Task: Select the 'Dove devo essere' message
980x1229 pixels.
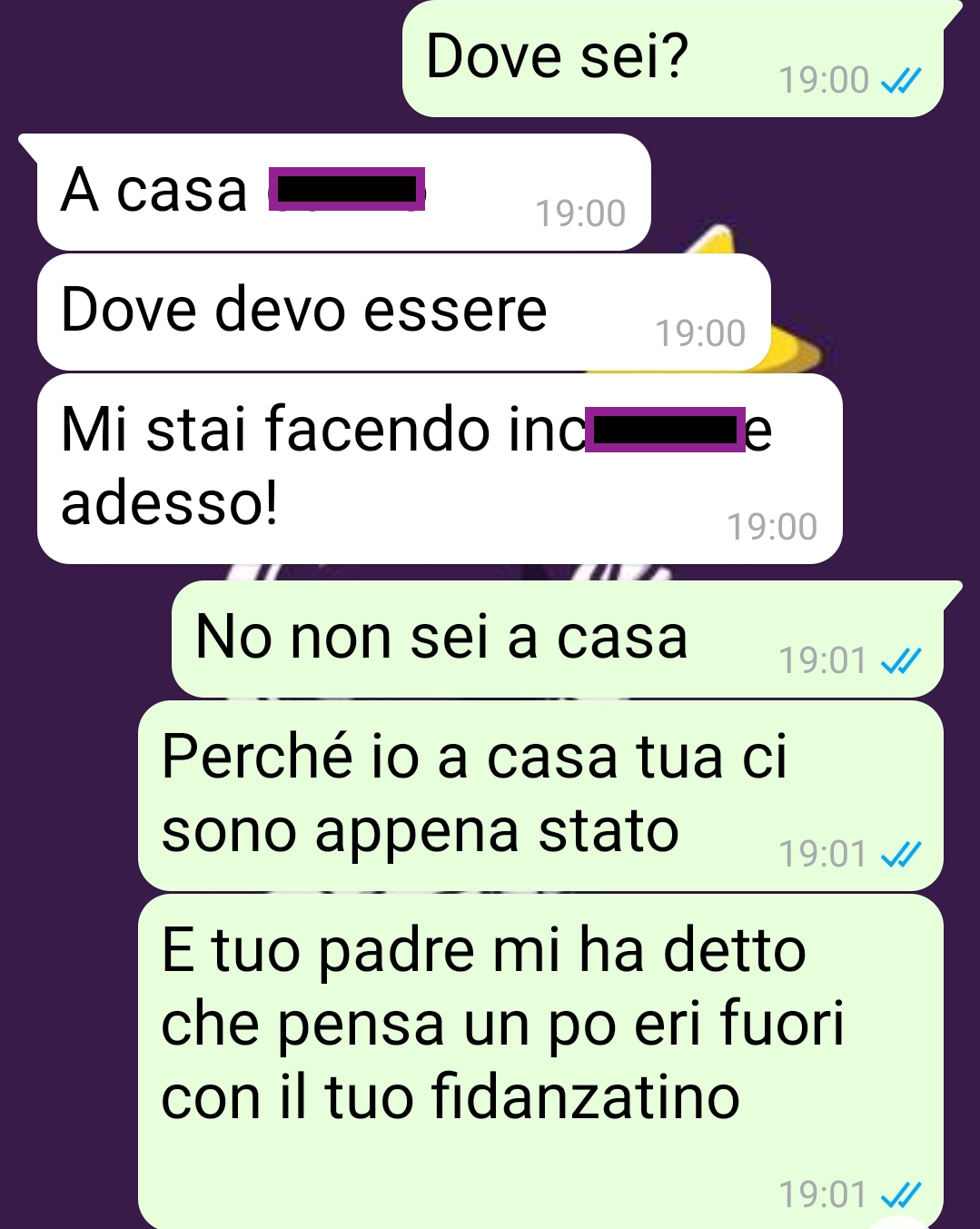Action: (x=404, y=312)
